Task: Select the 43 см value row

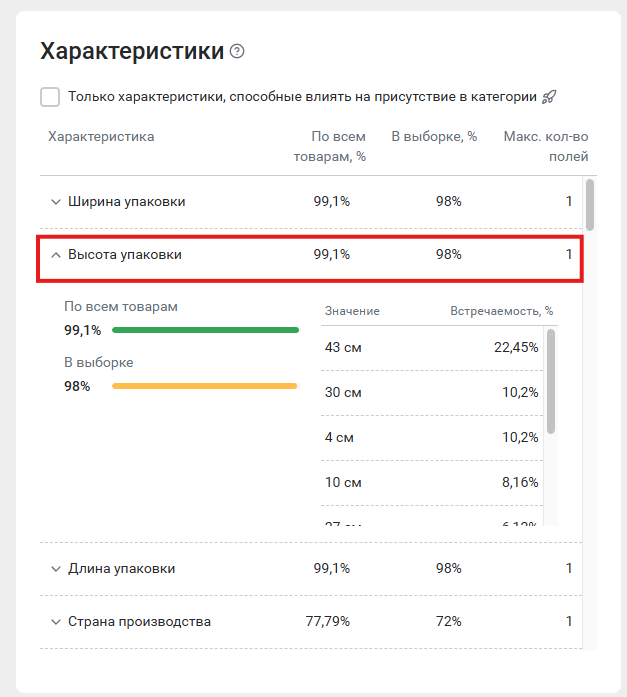Action: pyautogui.click(x=432, y=348)
